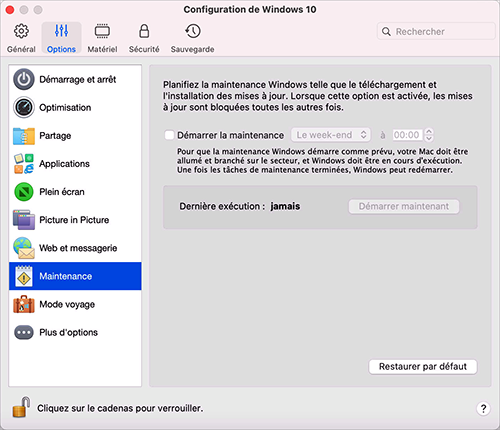Click the Web et messagerie globe icon
The height and width of the screenshot is (430, 500).
24,248
